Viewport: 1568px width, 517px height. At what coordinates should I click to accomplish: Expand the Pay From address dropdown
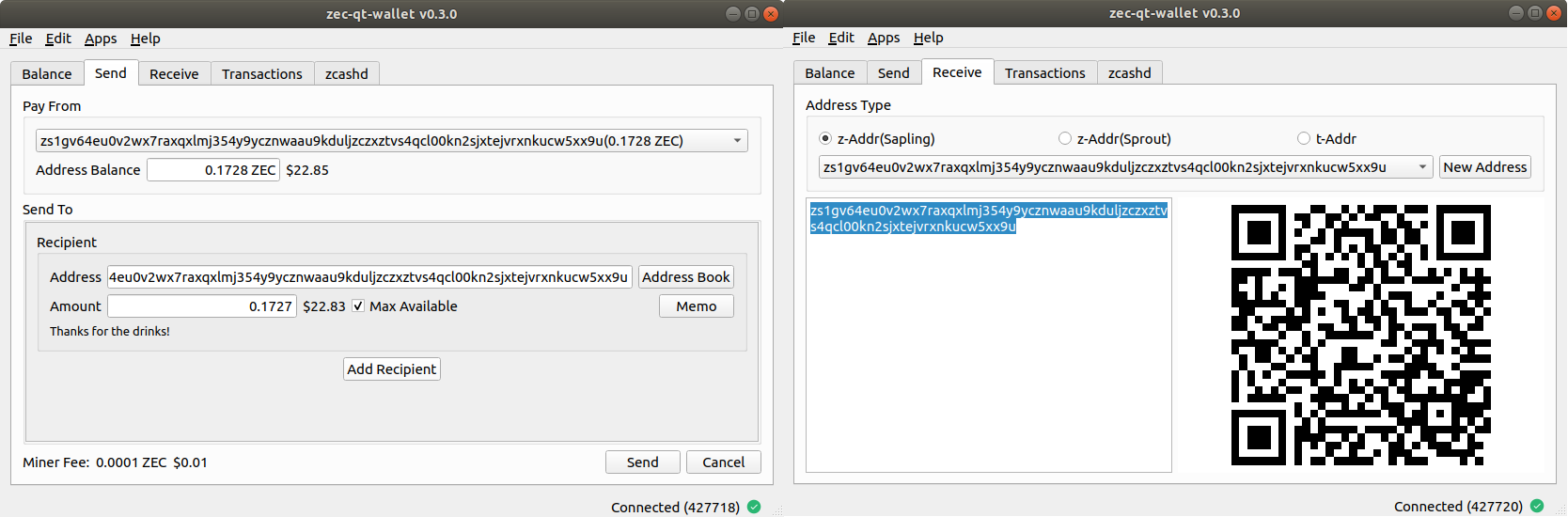737,141
